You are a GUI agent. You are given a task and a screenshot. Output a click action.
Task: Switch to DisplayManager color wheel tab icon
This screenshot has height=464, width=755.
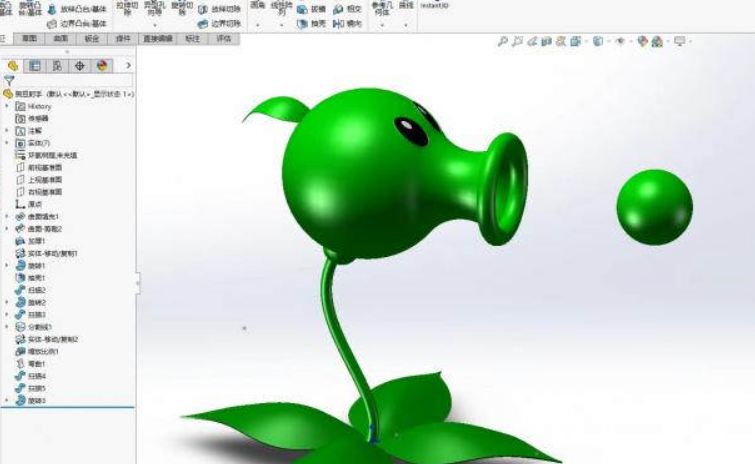coord(102,66)
